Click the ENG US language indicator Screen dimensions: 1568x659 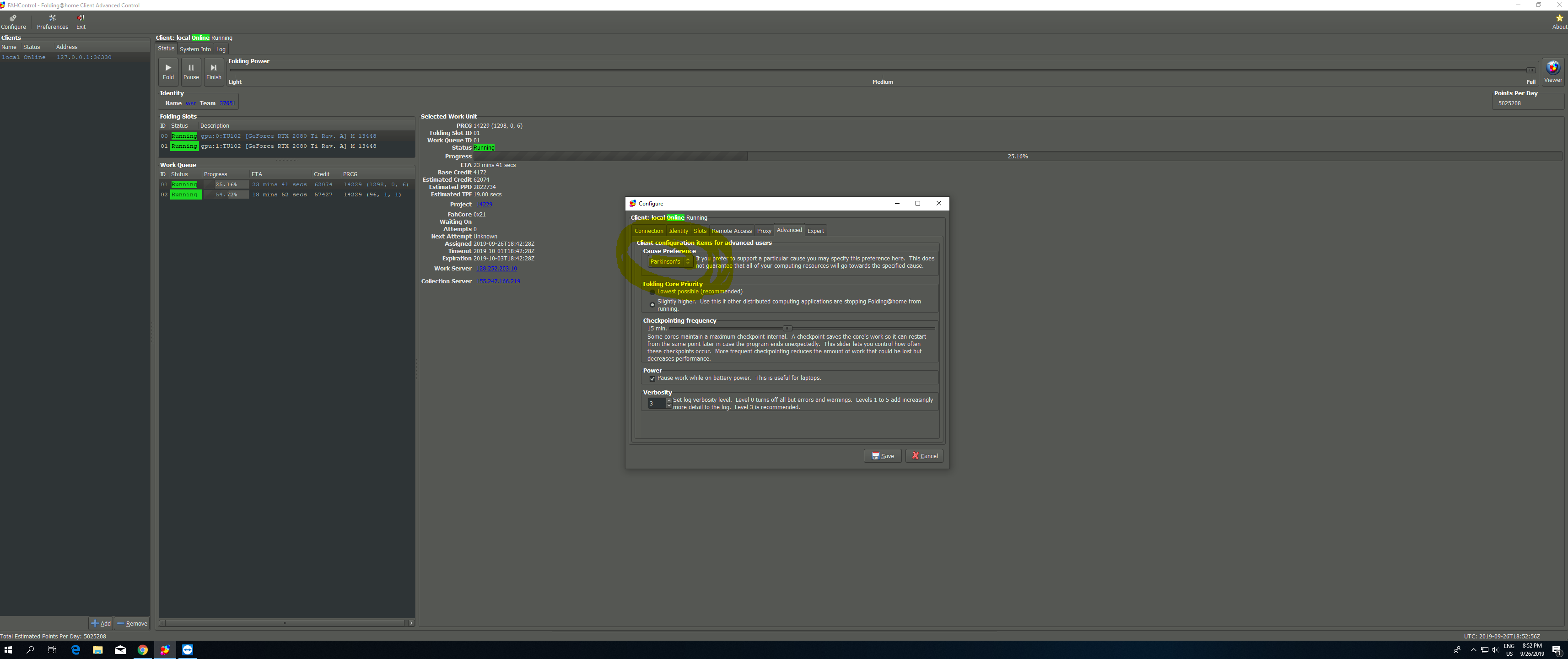pyautogui.click(x=1509, y=650)
